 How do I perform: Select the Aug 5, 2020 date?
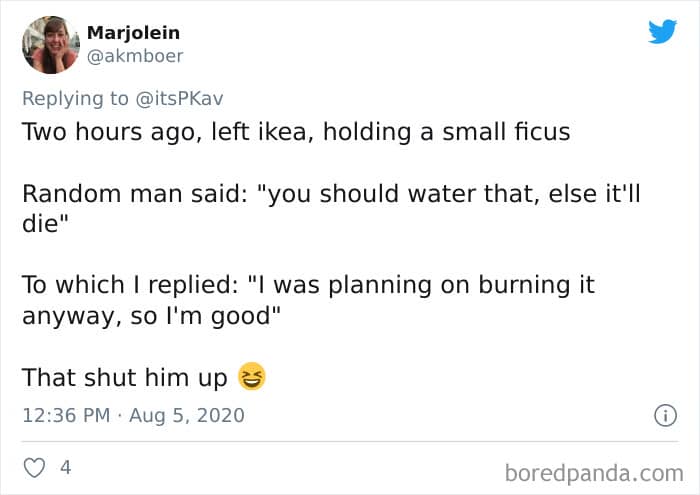pyautogui.click(x=187, y=414)
